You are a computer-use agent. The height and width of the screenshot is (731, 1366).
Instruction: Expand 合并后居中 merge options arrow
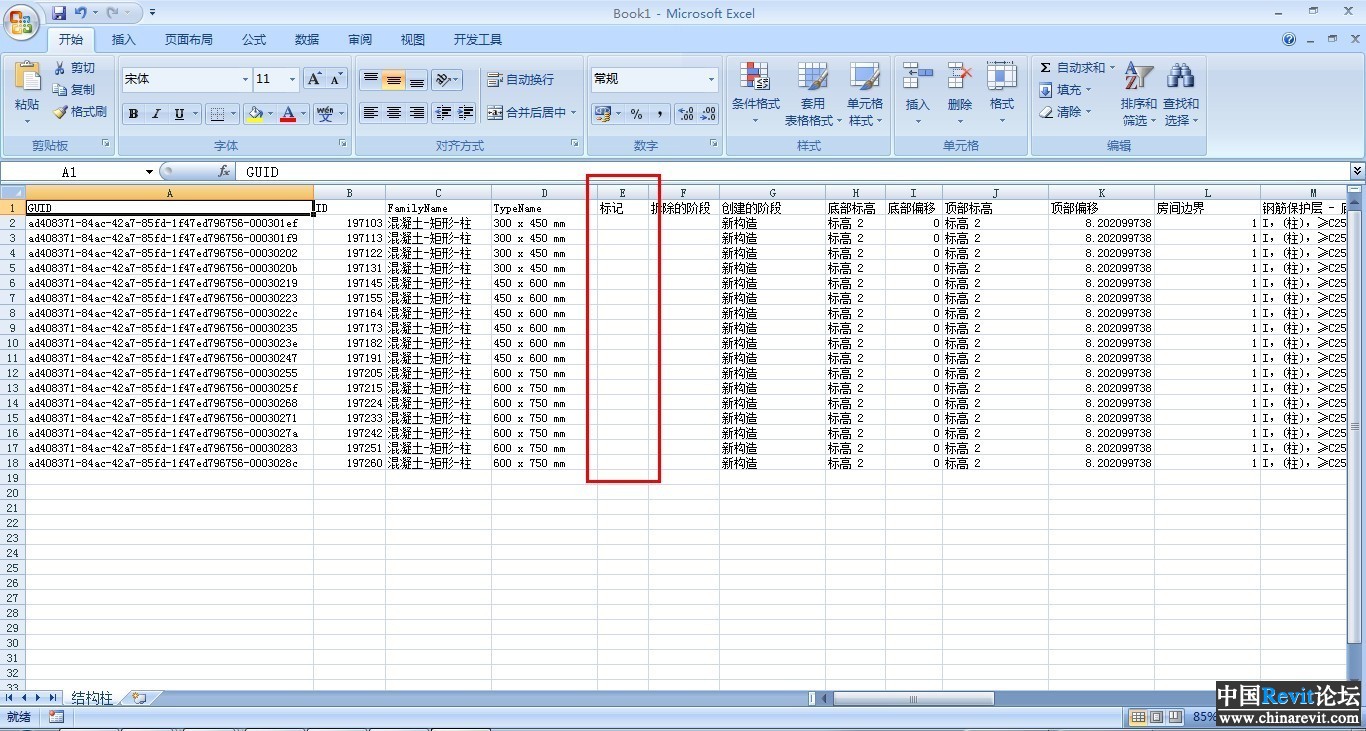[574, 113]
